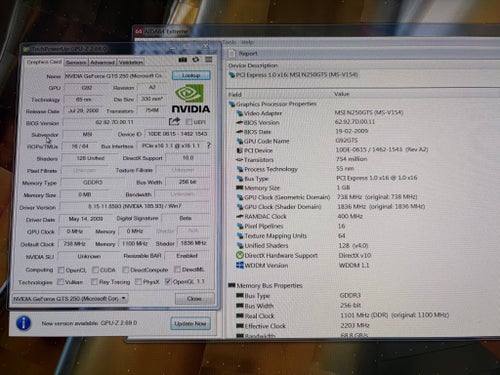The height and width of the screenshot is (375, 500).
Task: Open the GPU-Z hamburger menu icon
Action: coord(209,59)
